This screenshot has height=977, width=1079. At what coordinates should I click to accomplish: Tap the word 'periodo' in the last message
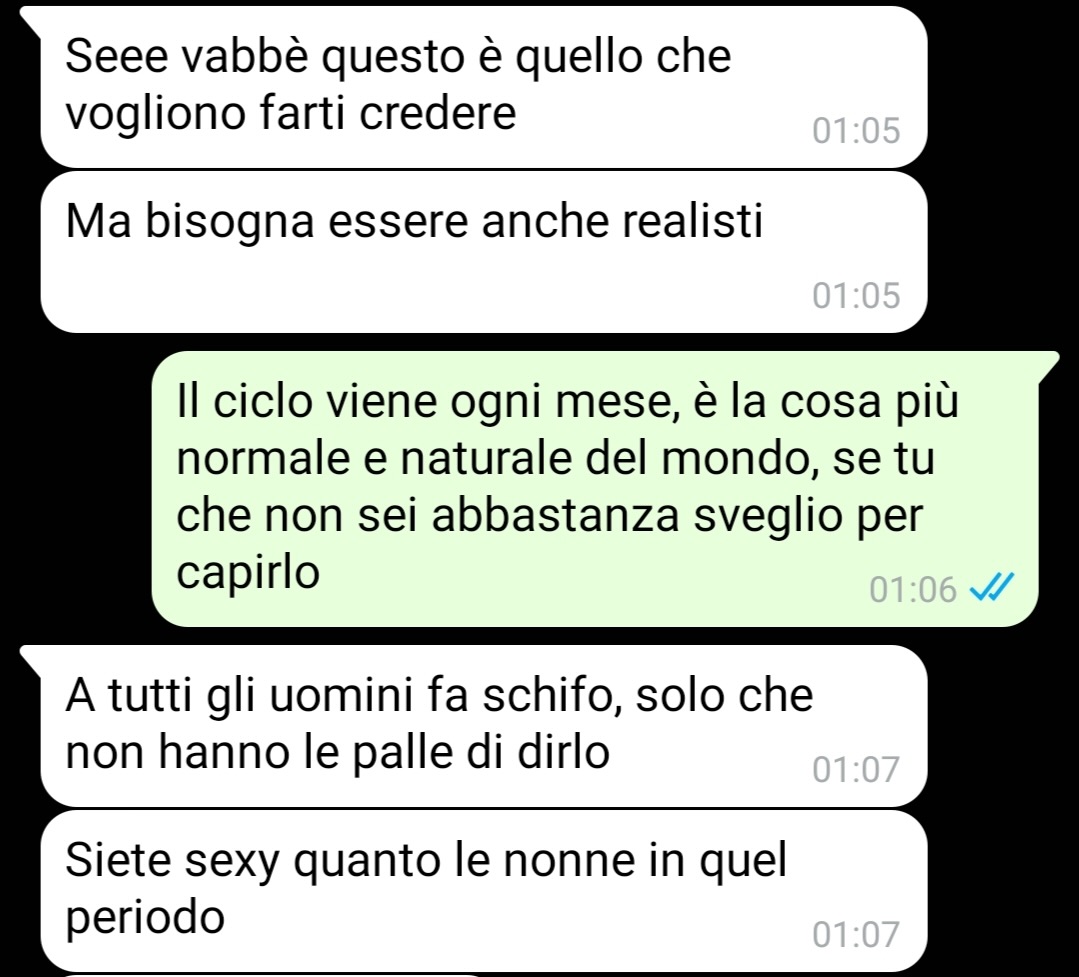tap(145, 917)
